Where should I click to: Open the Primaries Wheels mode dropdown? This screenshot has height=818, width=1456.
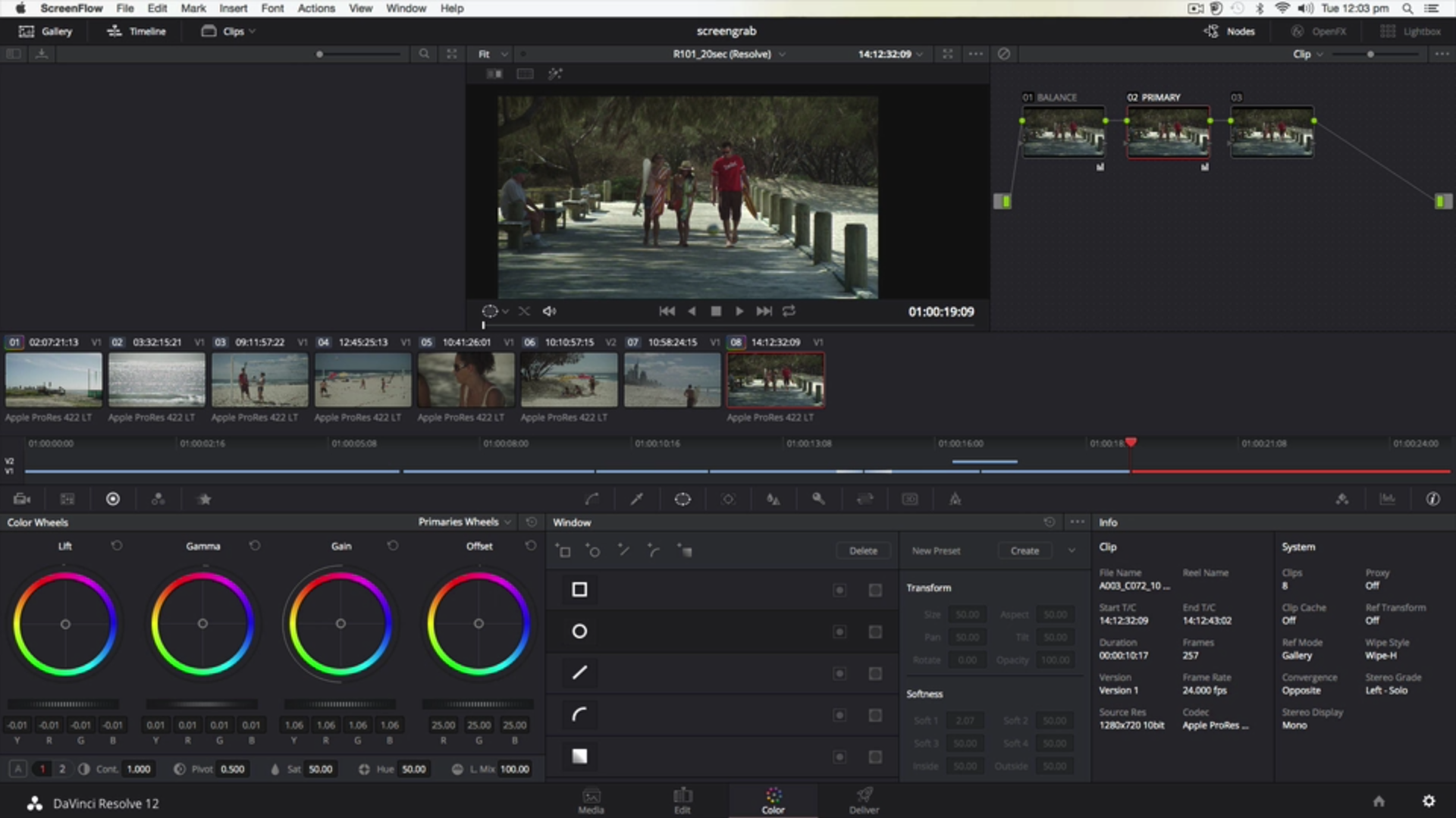click(x=466, y=522)
